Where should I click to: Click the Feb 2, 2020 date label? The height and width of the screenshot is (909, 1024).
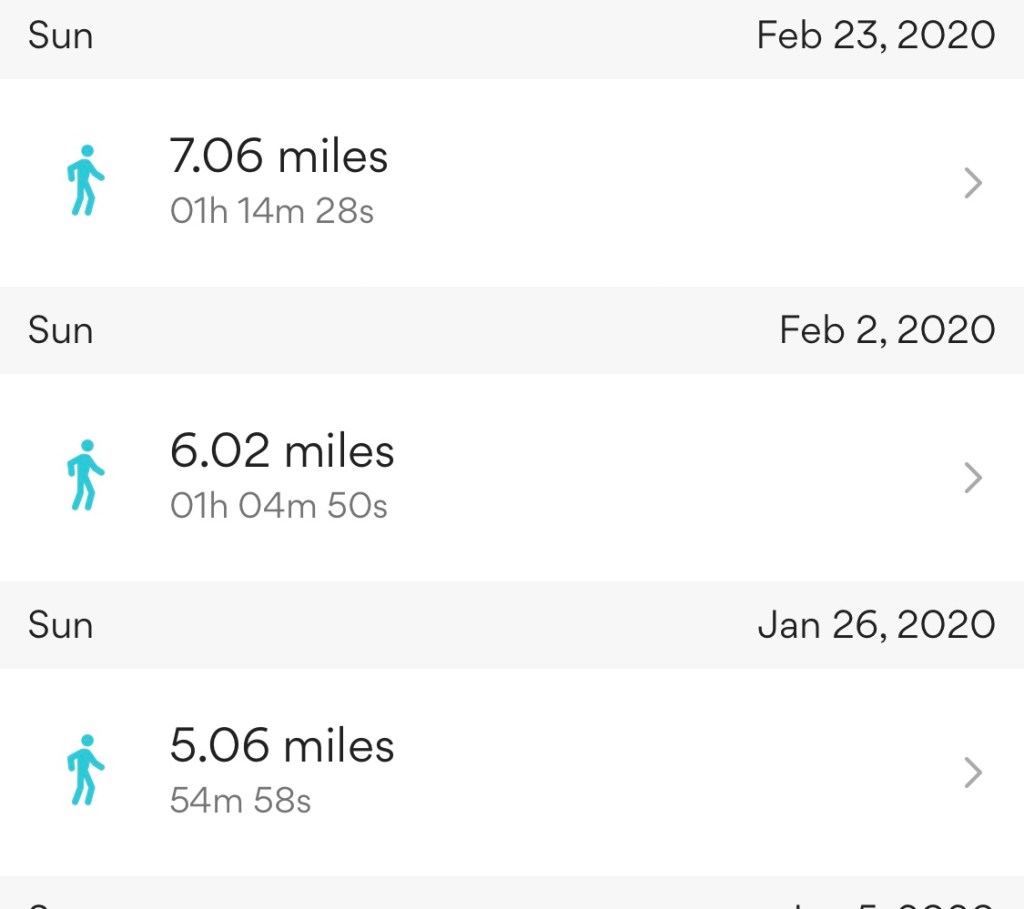click(x=887, y=330)
